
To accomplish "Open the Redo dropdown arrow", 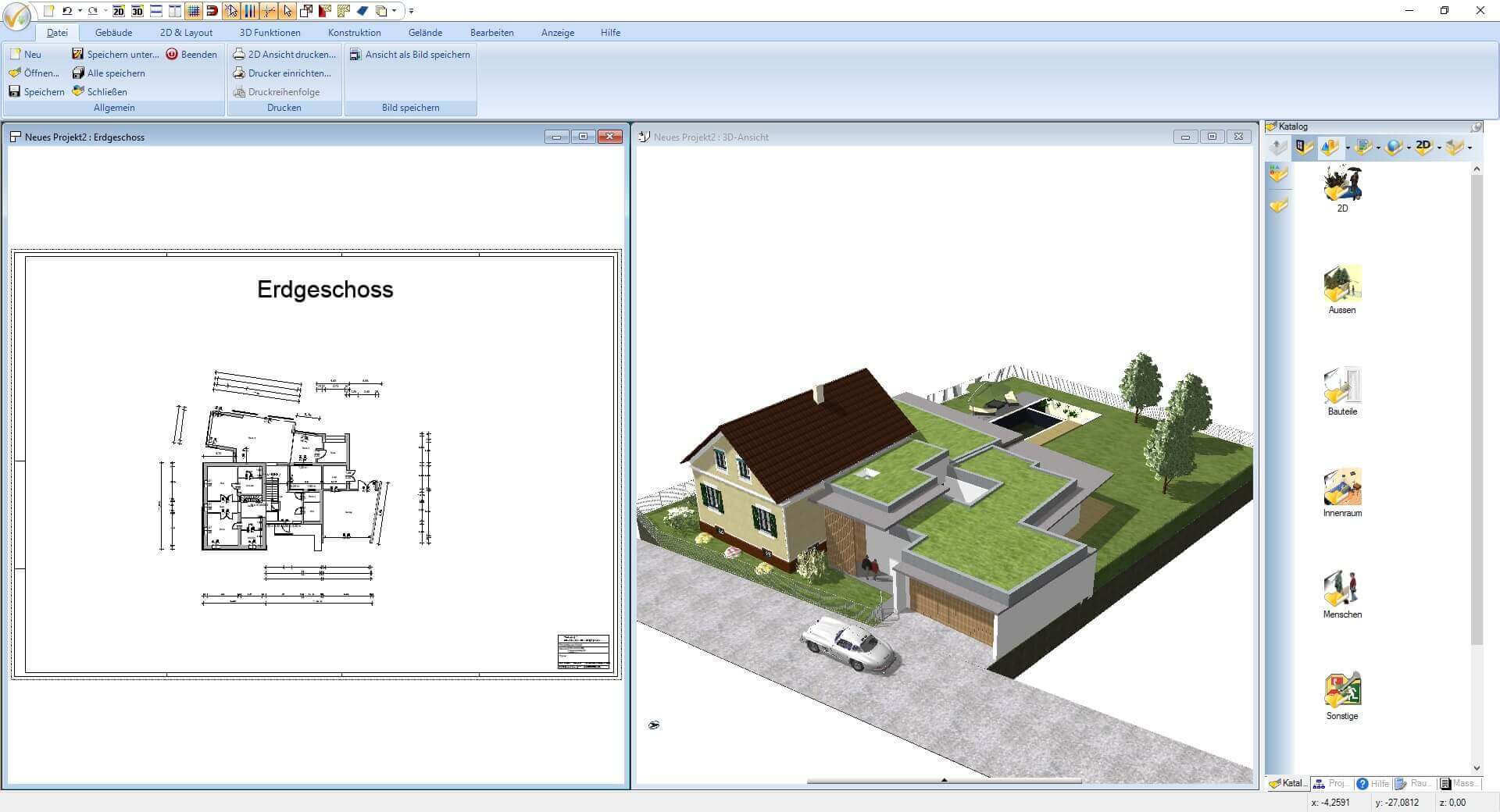I will pyautogui.click(x=105, y=11).
